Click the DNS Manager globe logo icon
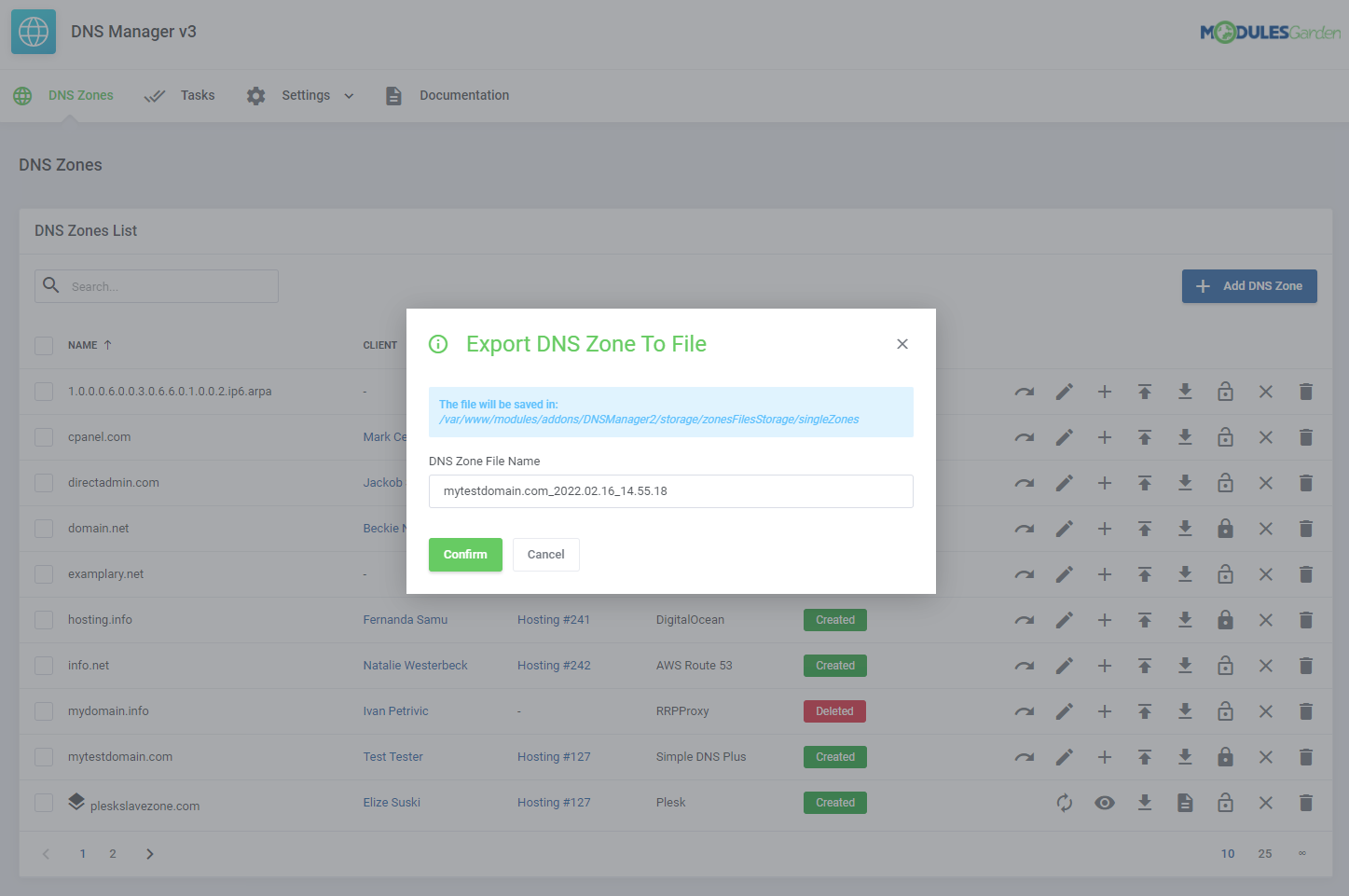Image resolution: width=1349 pixels, height=896 pixels. (34, 32)
